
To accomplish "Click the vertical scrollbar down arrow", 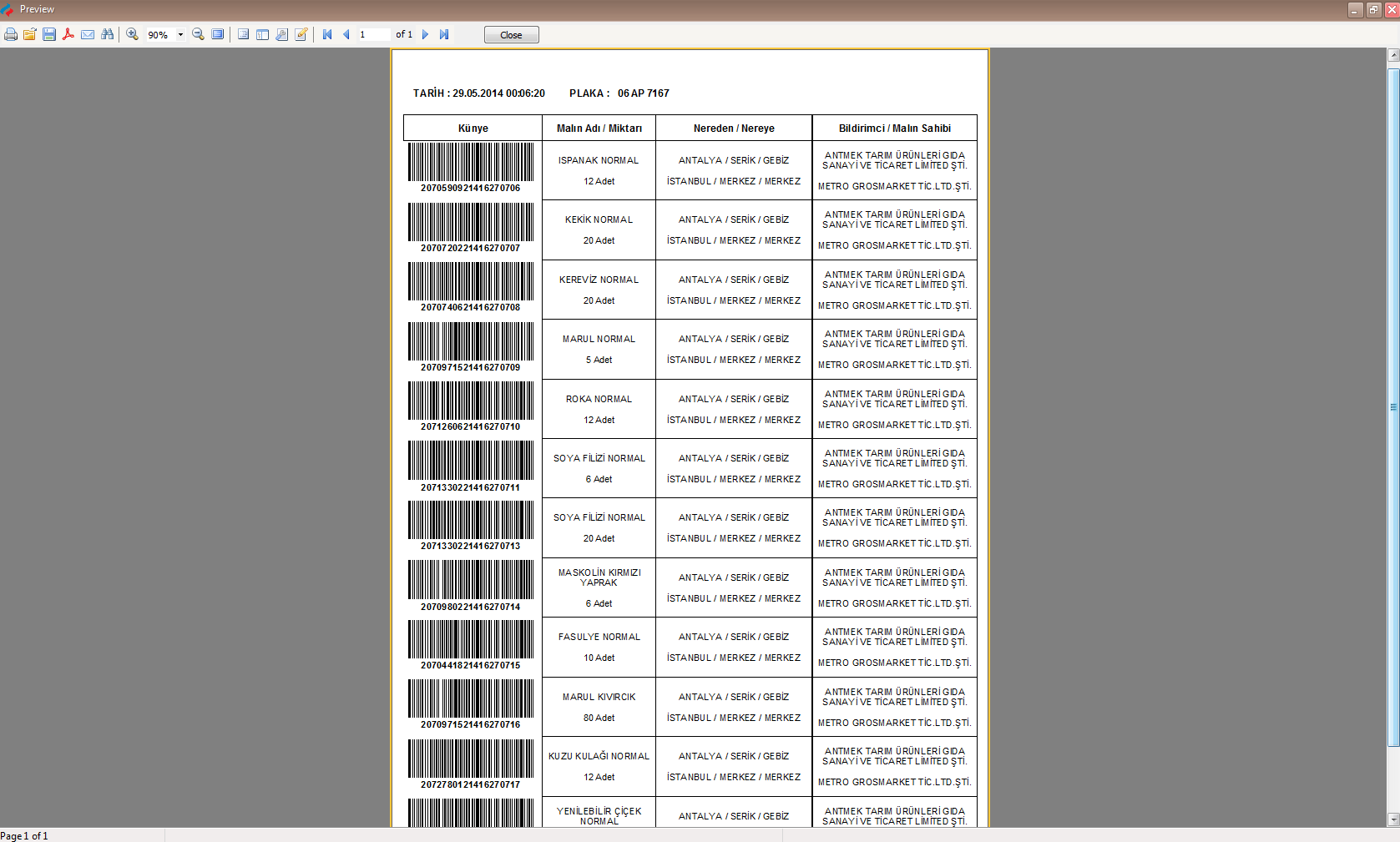I will (1393, 819).
